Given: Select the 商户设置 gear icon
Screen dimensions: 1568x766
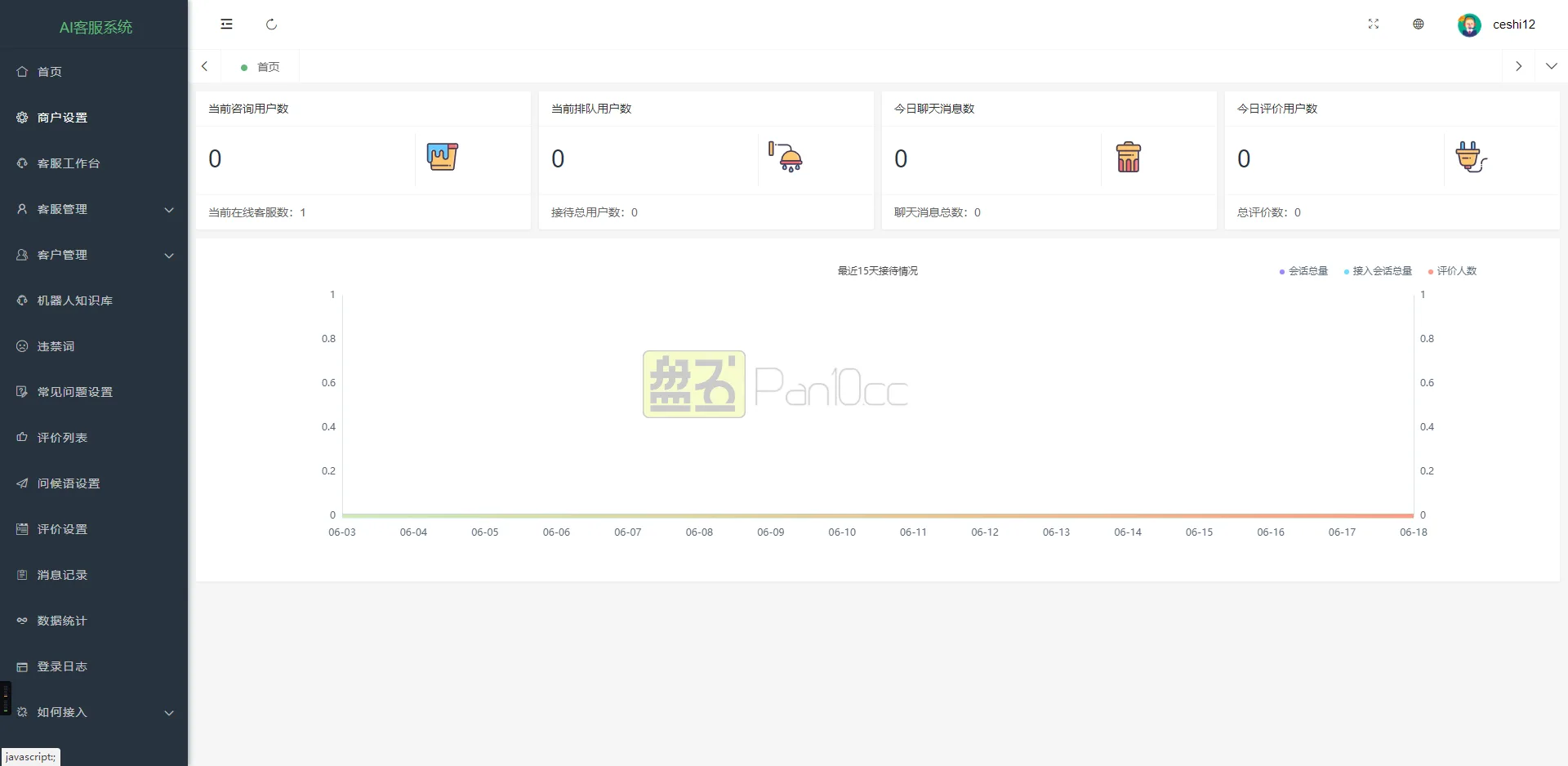Looking at the screenshot, I should (x=22, y=118).
